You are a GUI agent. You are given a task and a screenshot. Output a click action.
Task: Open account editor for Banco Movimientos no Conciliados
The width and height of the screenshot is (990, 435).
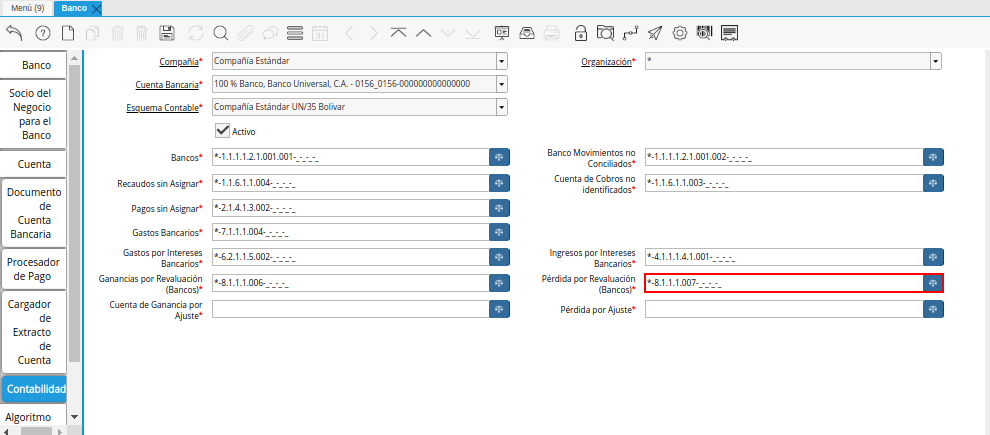coord(933,157)
